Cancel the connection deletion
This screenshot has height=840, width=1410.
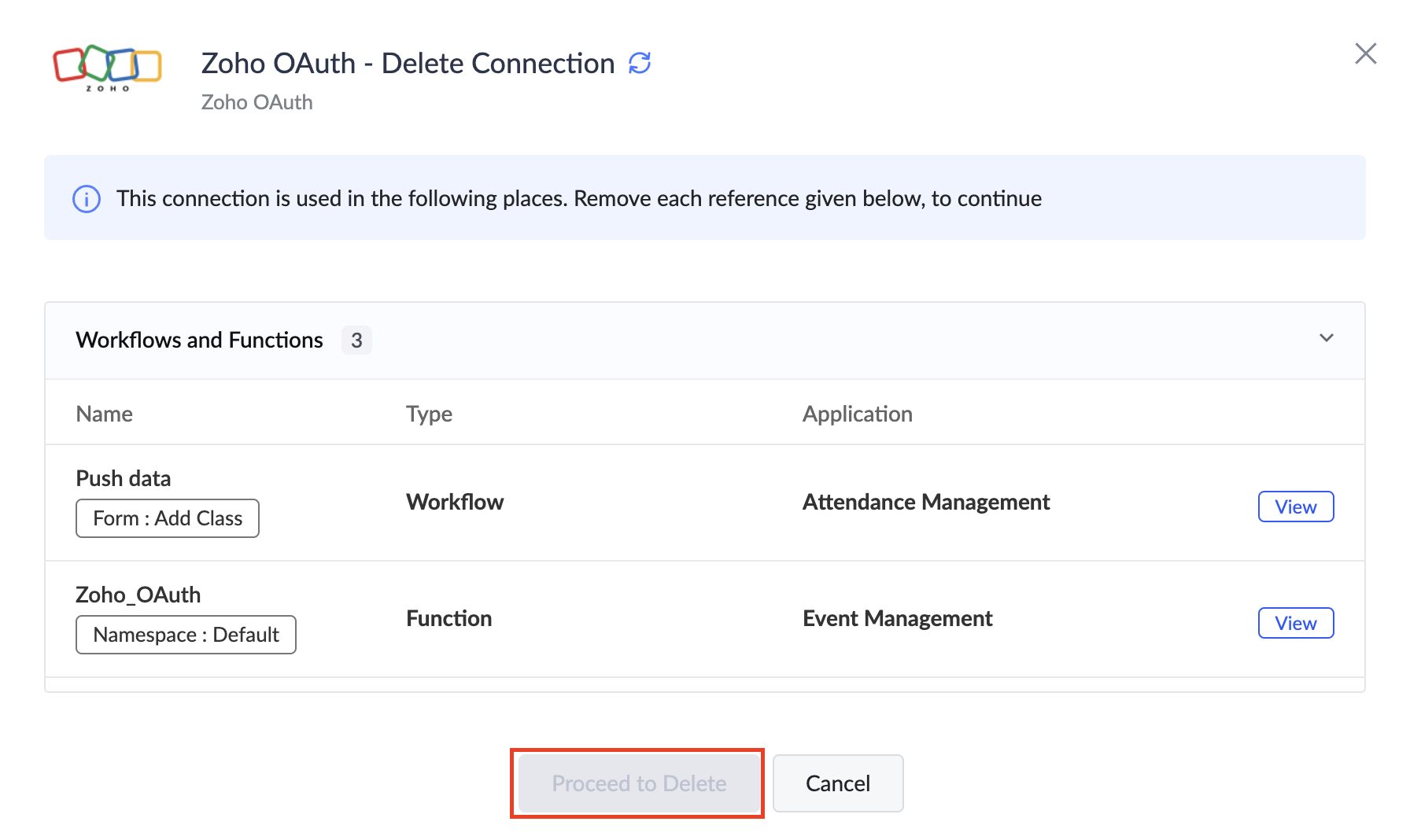[837, 783]
